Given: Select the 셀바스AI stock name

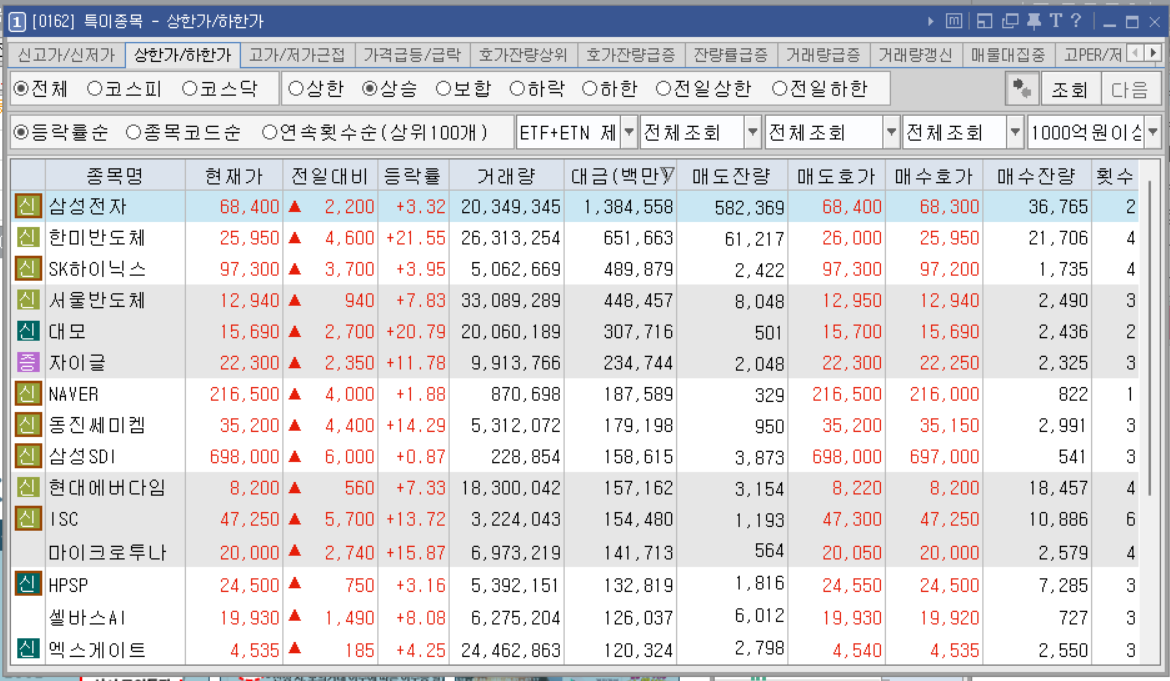Looking at the screenshot, I should (87, 617).
